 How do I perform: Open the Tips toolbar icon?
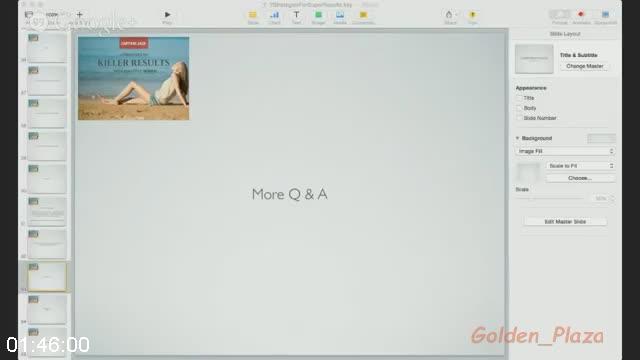click(473, 15)
